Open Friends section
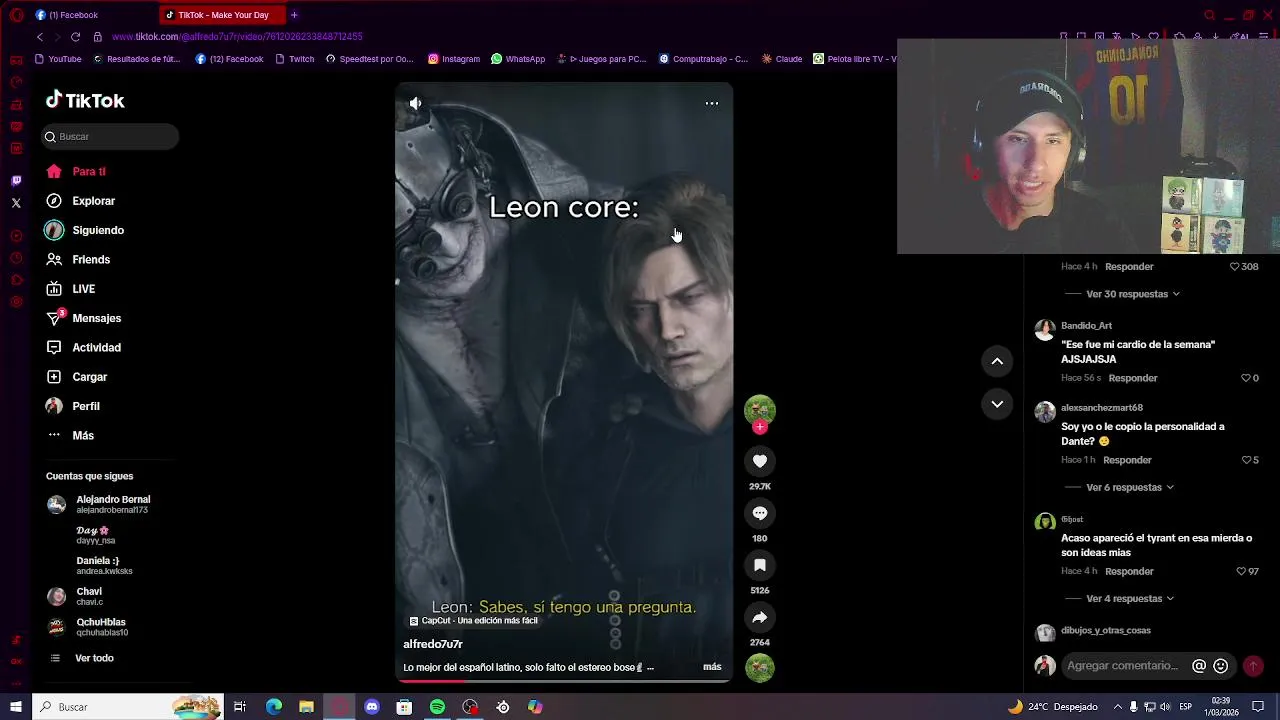The width and height of the screenshot is (1280, 720). [78, 259]
